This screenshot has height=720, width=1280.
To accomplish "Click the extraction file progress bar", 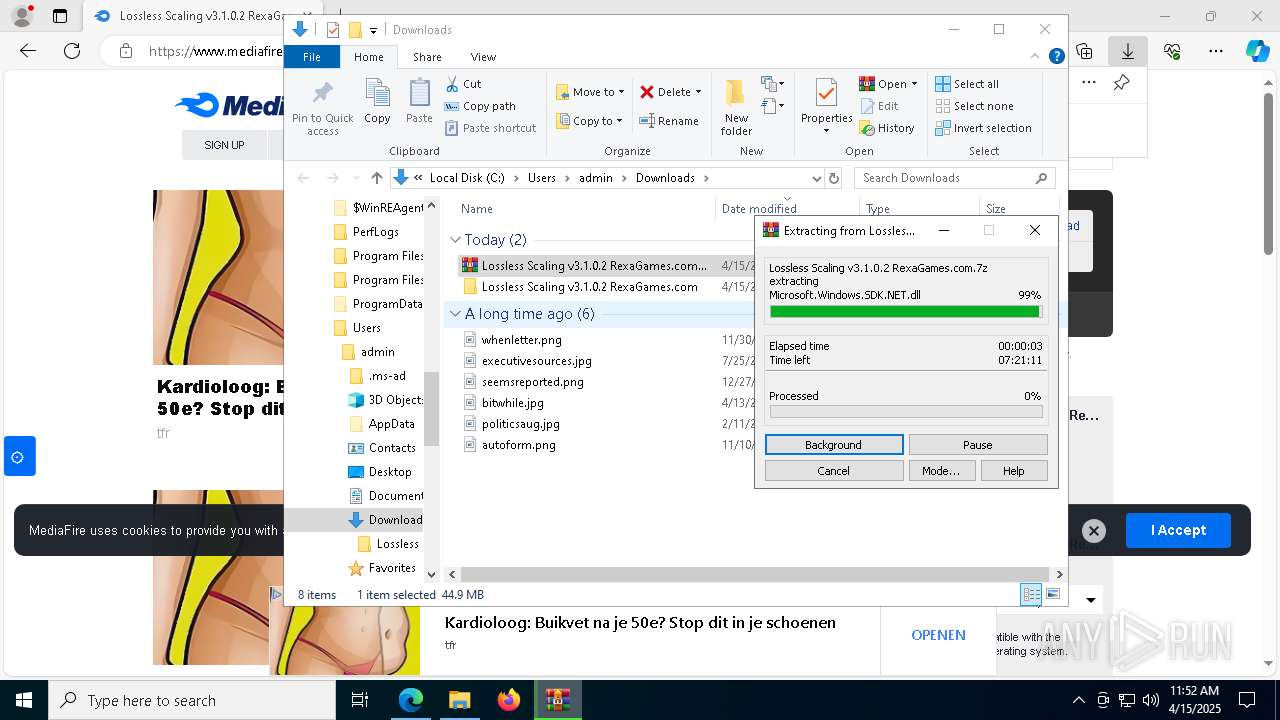I will pyautogui.click(x=906, y=312).
